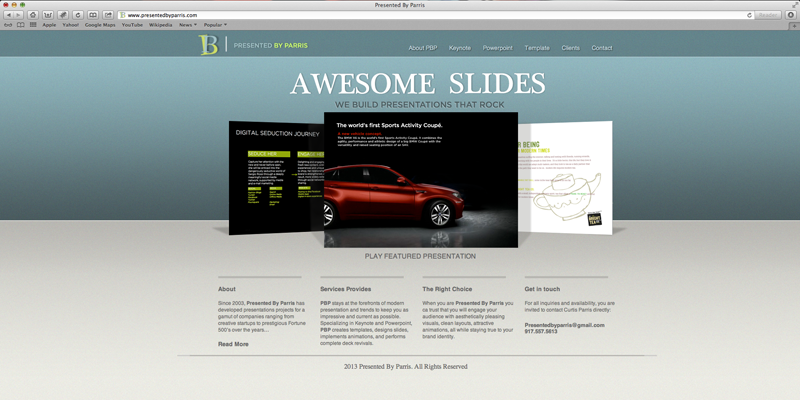
Task: Expand the News bookmarks dropdown
Action: coord(188,25)
